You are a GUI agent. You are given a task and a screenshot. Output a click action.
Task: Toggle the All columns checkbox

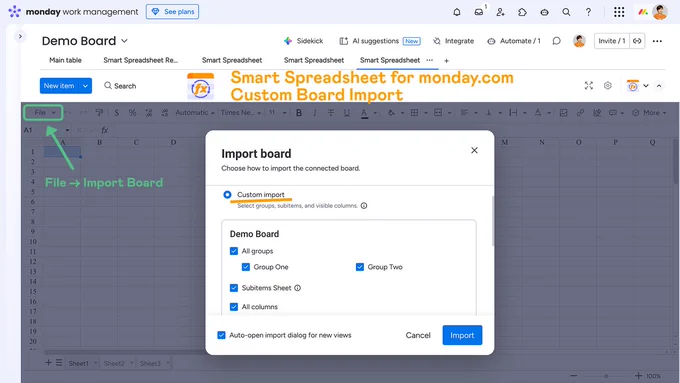coord(234,307)
